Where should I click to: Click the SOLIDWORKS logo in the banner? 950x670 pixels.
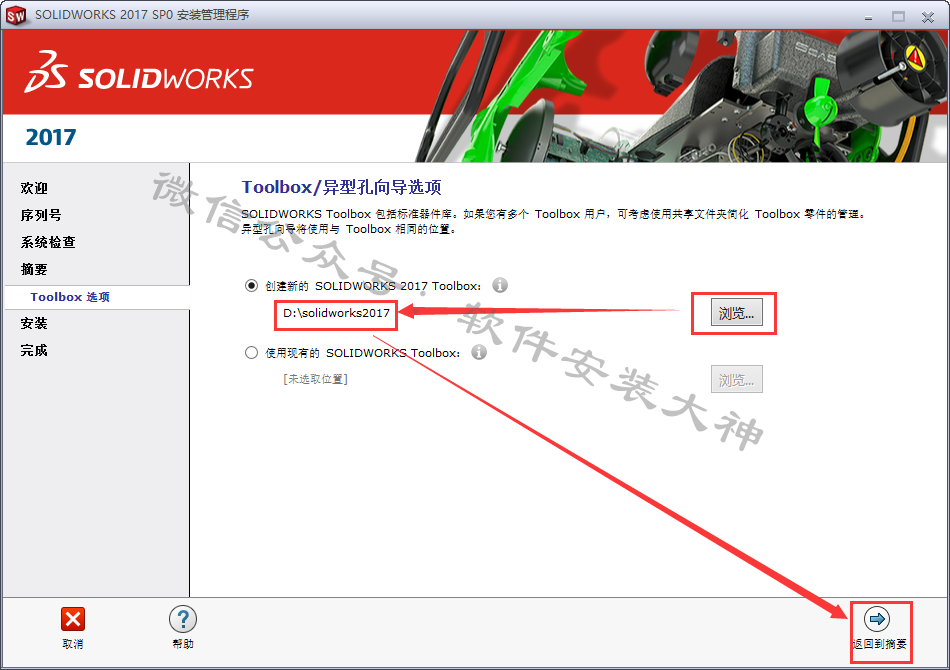pyautogui.click(x=139, y=73)
